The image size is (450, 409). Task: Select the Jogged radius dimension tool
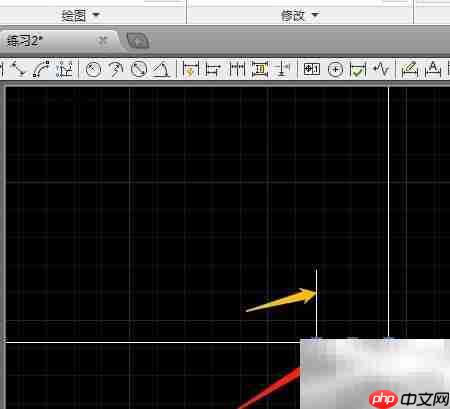tap(116, 70)
